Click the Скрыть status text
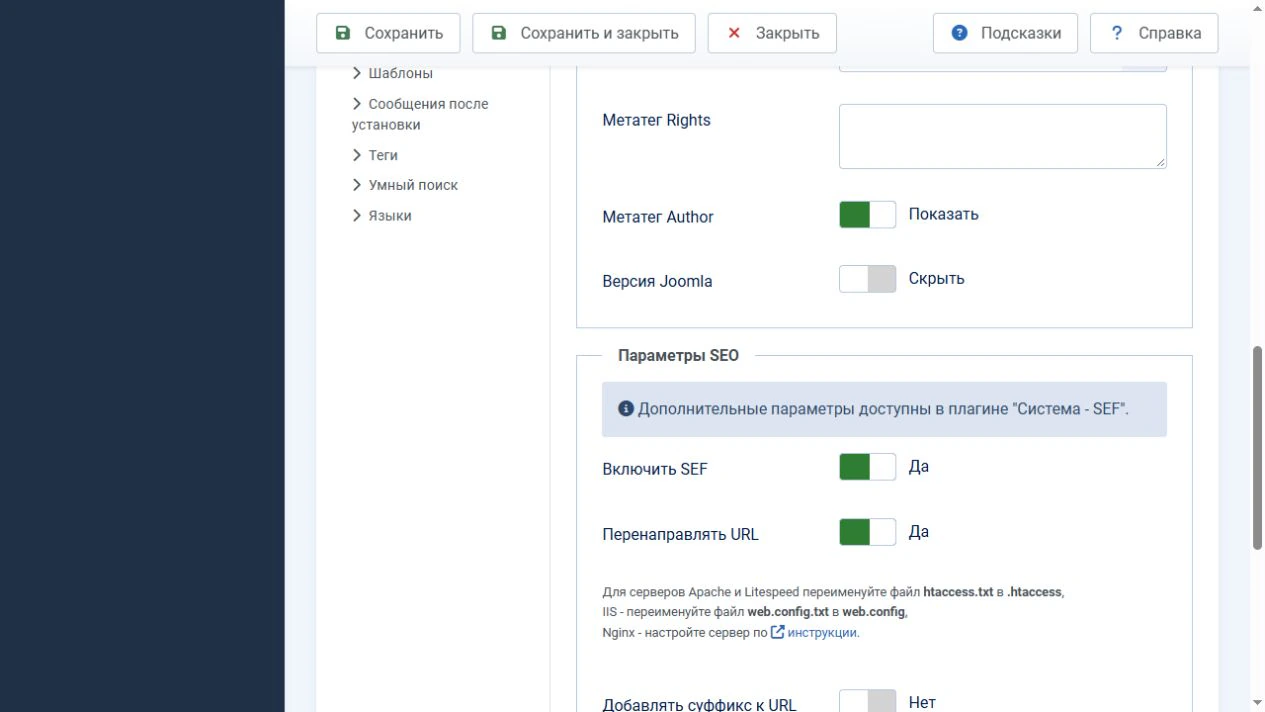Viewport: 1265px width, 712px height. point(936,278)
